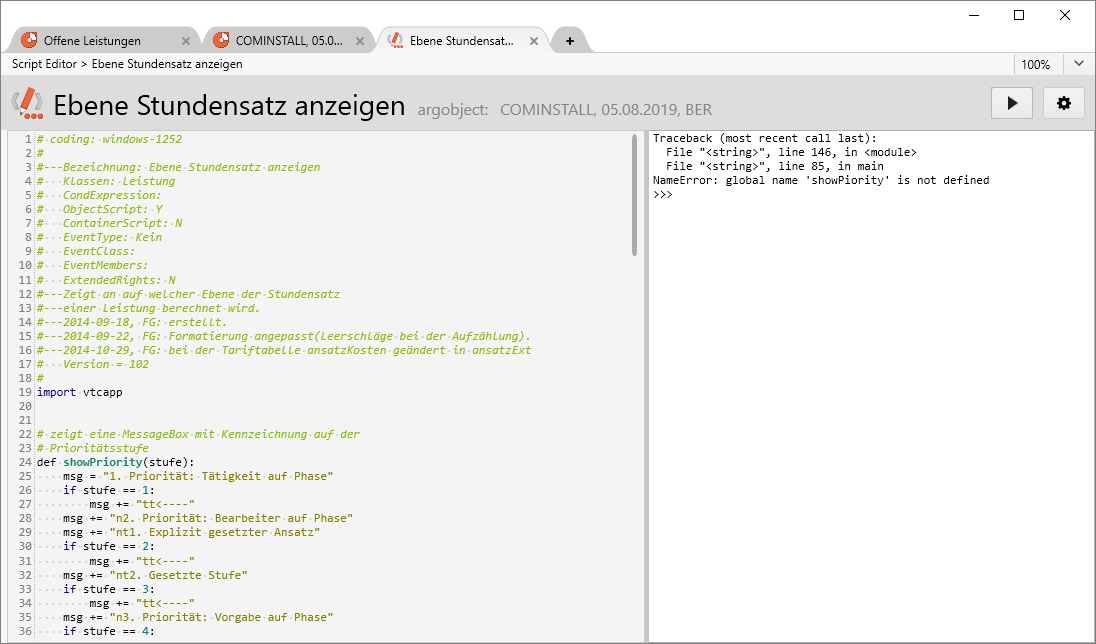
Task: Click the output console prompt >>>
Action: [x=663, y=194]
